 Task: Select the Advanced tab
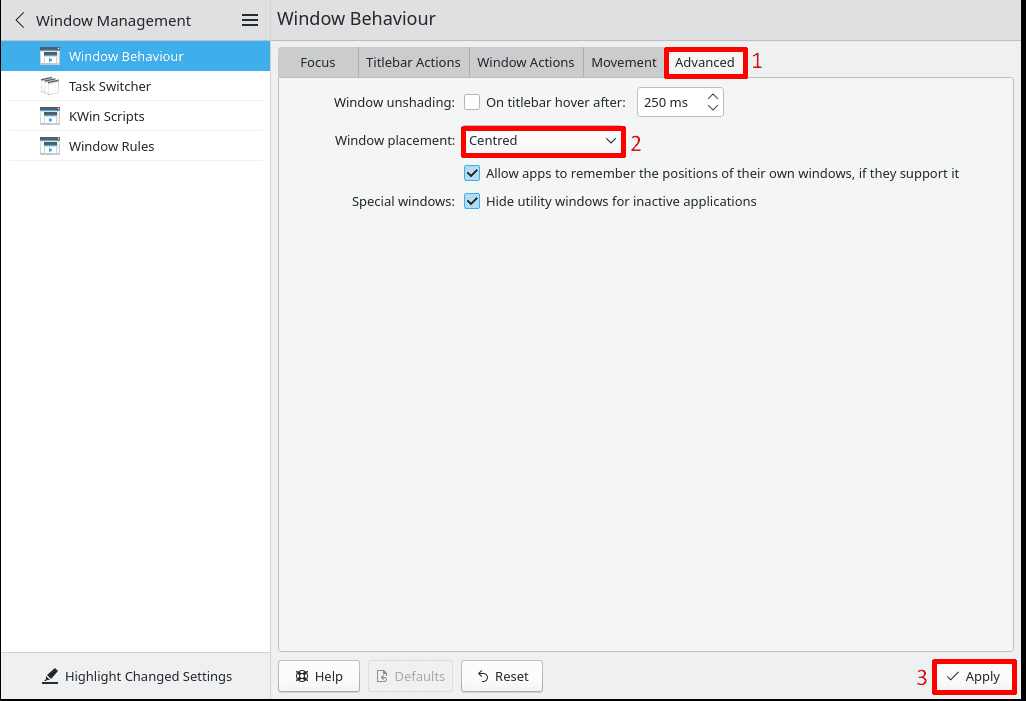(705, 63)
